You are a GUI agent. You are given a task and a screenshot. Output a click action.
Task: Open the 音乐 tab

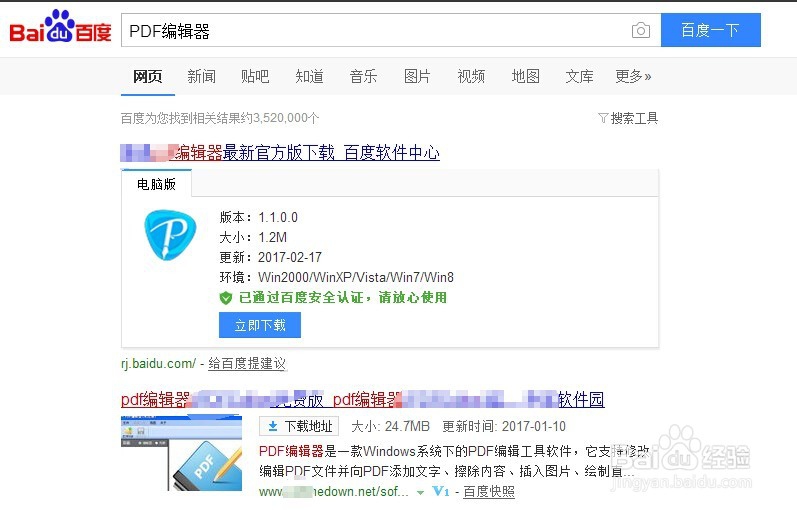363,77
